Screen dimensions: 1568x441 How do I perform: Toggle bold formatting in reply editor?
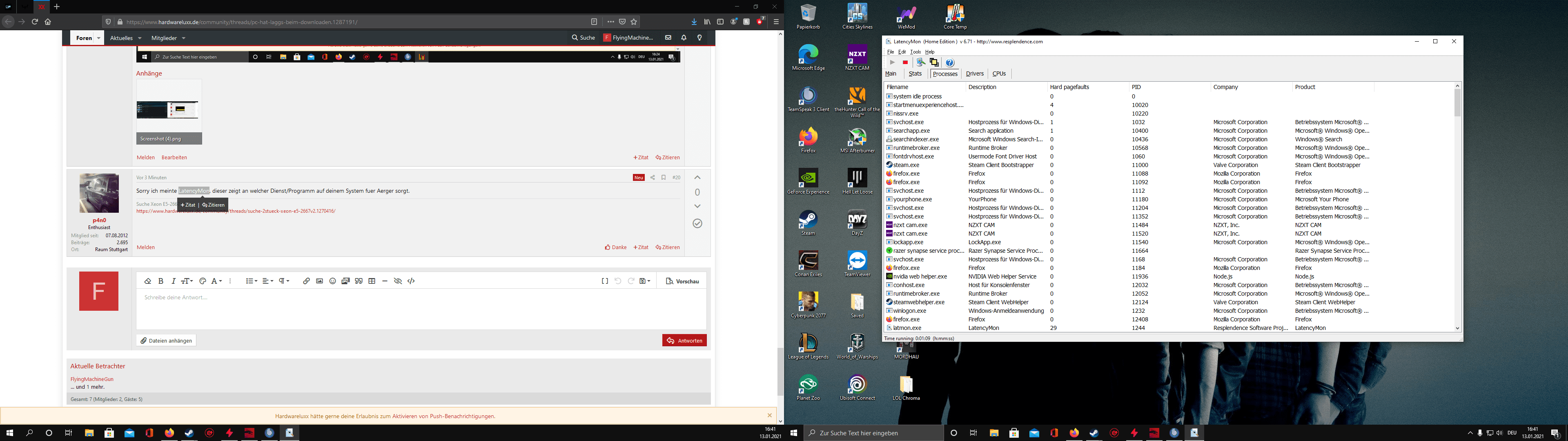click(161, 281)
